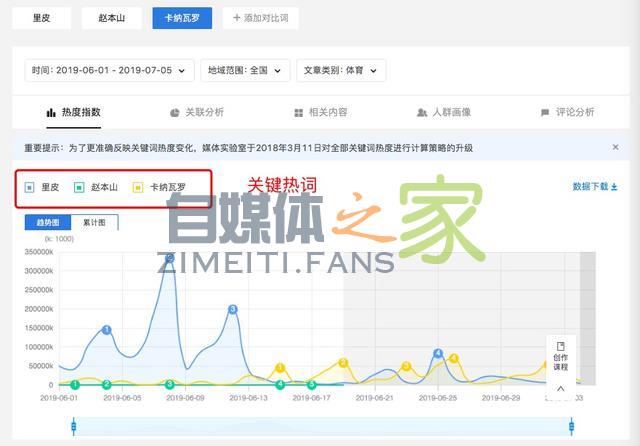Click the download arrow icon by 数据下载
640x446 pixels.
614,187
